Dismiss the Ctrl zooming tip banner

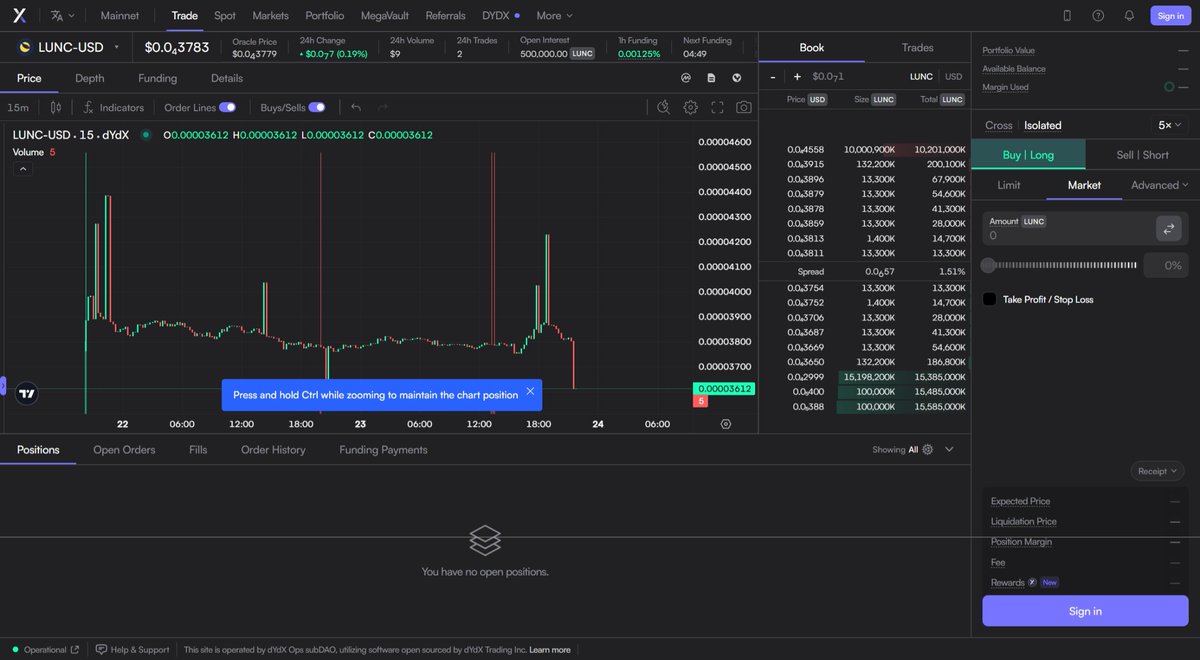pyautogui.click(x=530, y=391)
